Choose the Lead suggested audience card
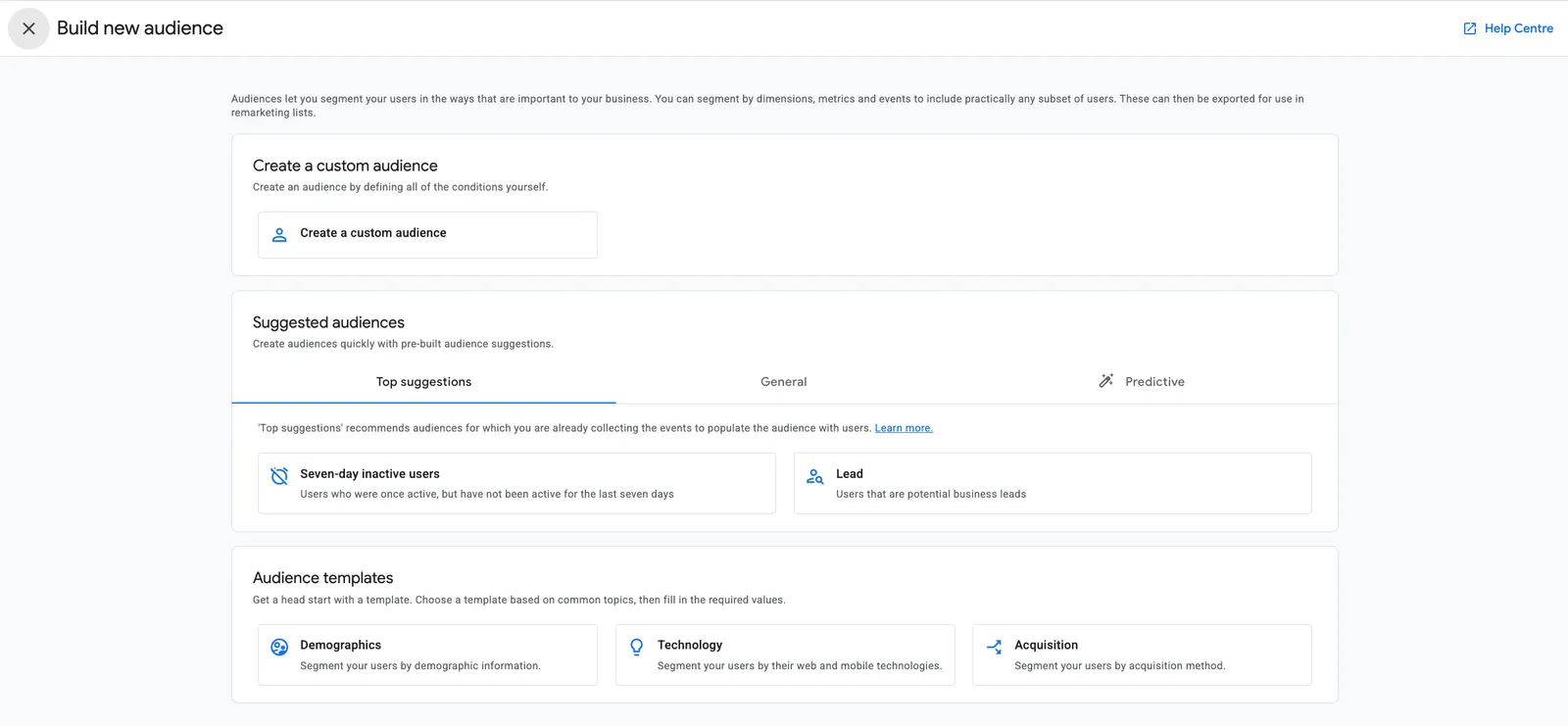This screenshot has height=726, width=1568. point(1053,483)
